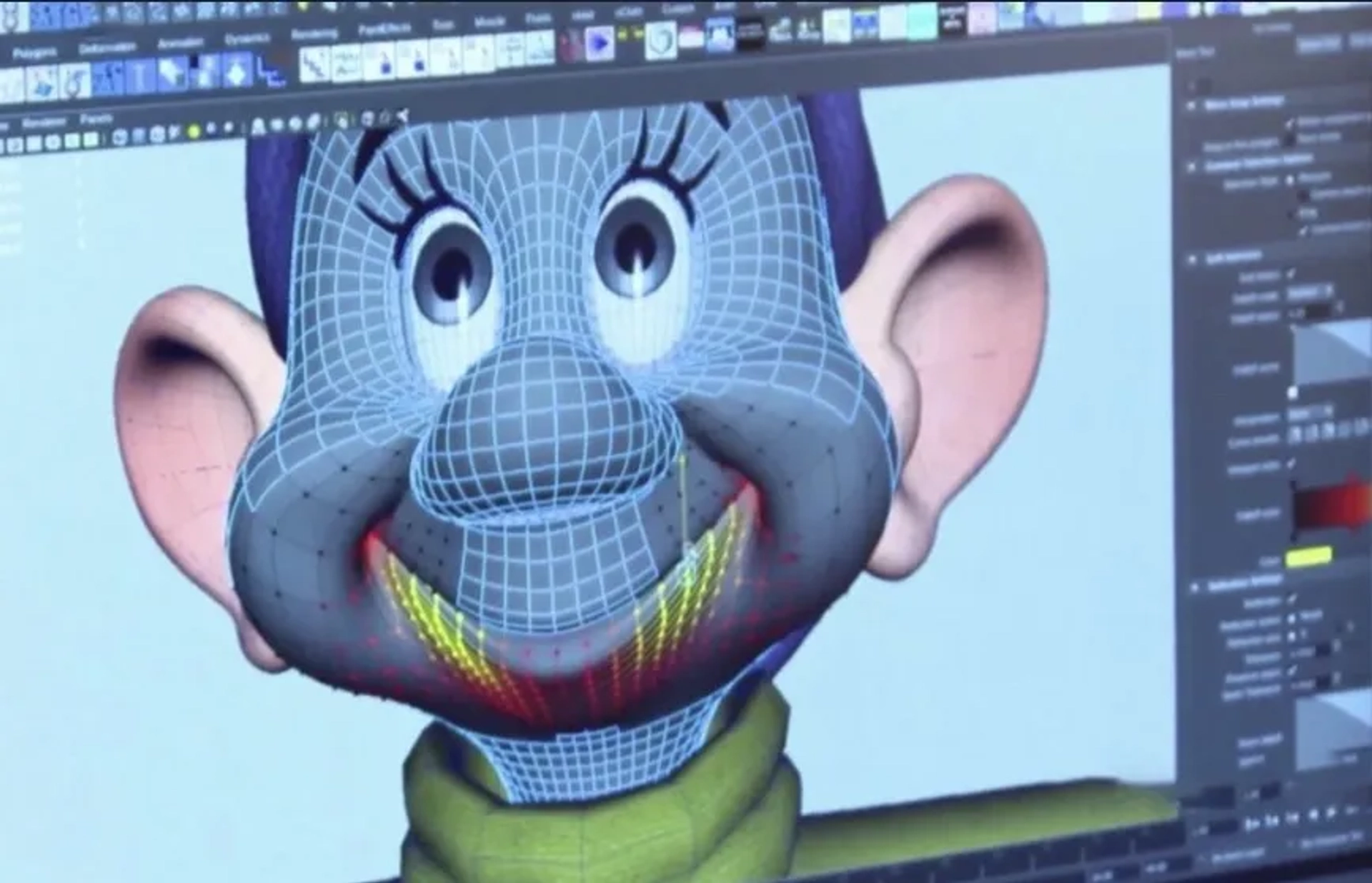Toggle the Viewport color checkbox
1372x883 pixels.
click(x=1291, y=464)
